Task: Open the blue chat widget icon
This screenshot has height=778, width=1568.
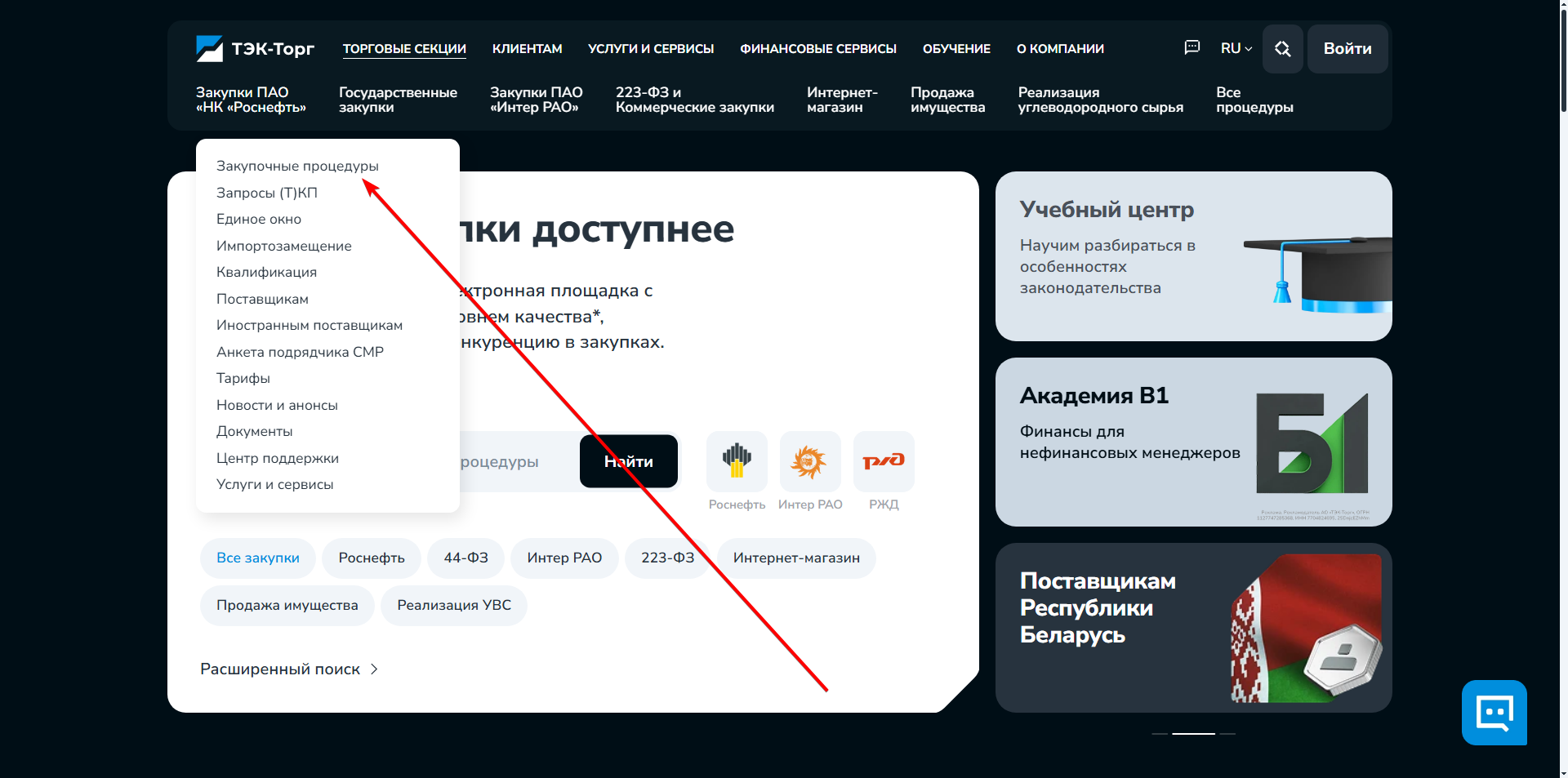Action: [x=1494, y=713]
